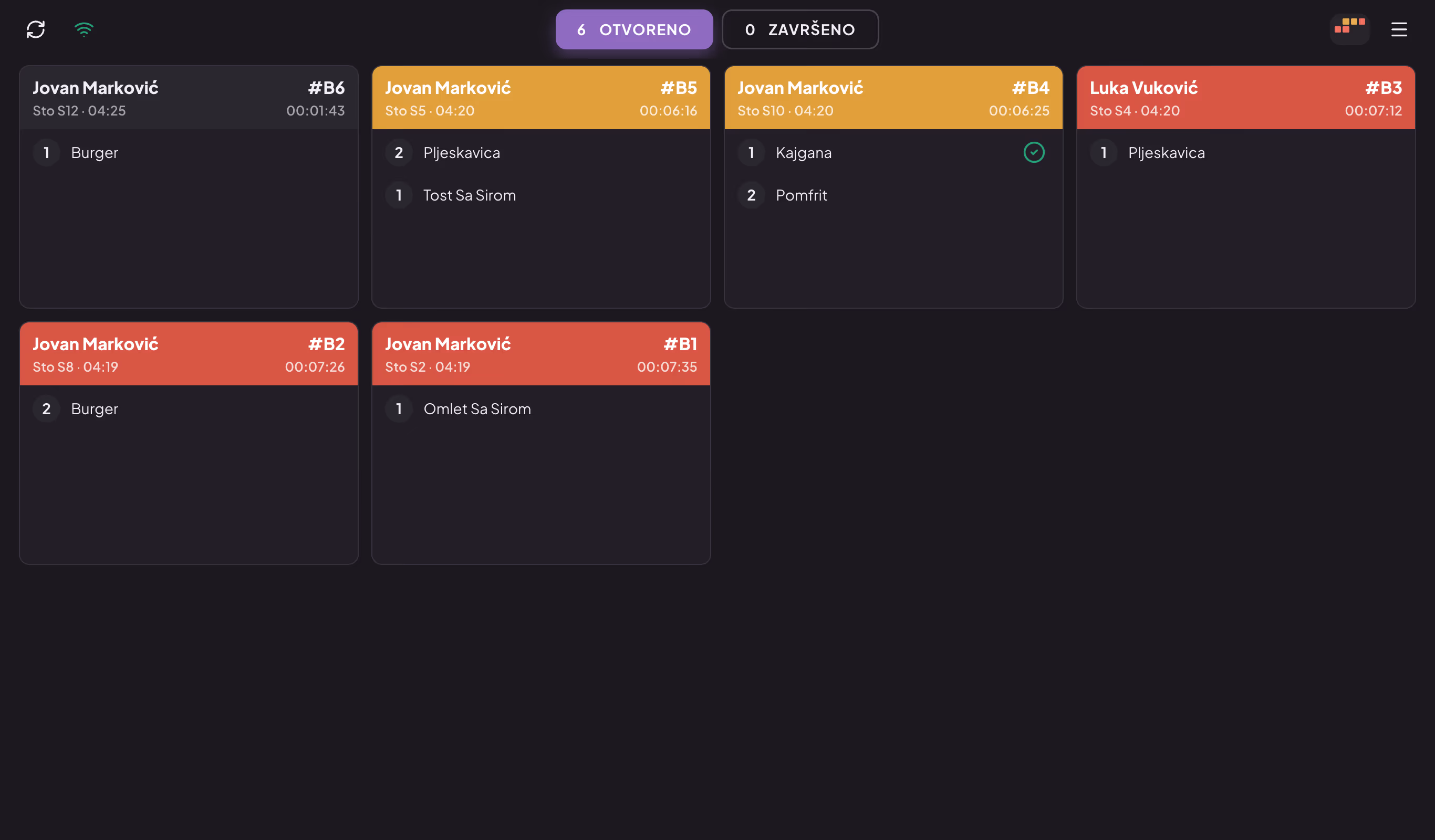The height and width of the screenshot is (840, 1435).
Task: Select Burger item in order #B2
Action: point(189,408)
